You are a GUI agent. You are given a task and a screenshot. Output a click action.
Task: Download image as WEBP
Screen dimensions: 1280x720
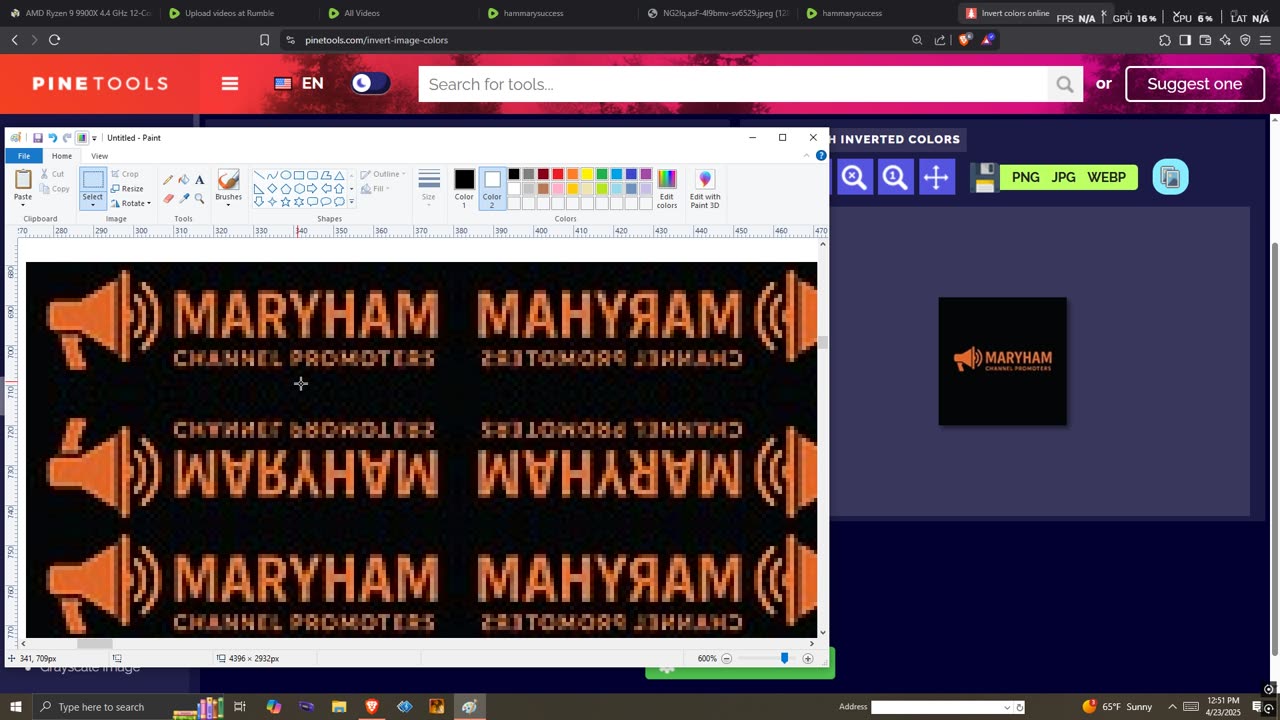(1107, 177)
